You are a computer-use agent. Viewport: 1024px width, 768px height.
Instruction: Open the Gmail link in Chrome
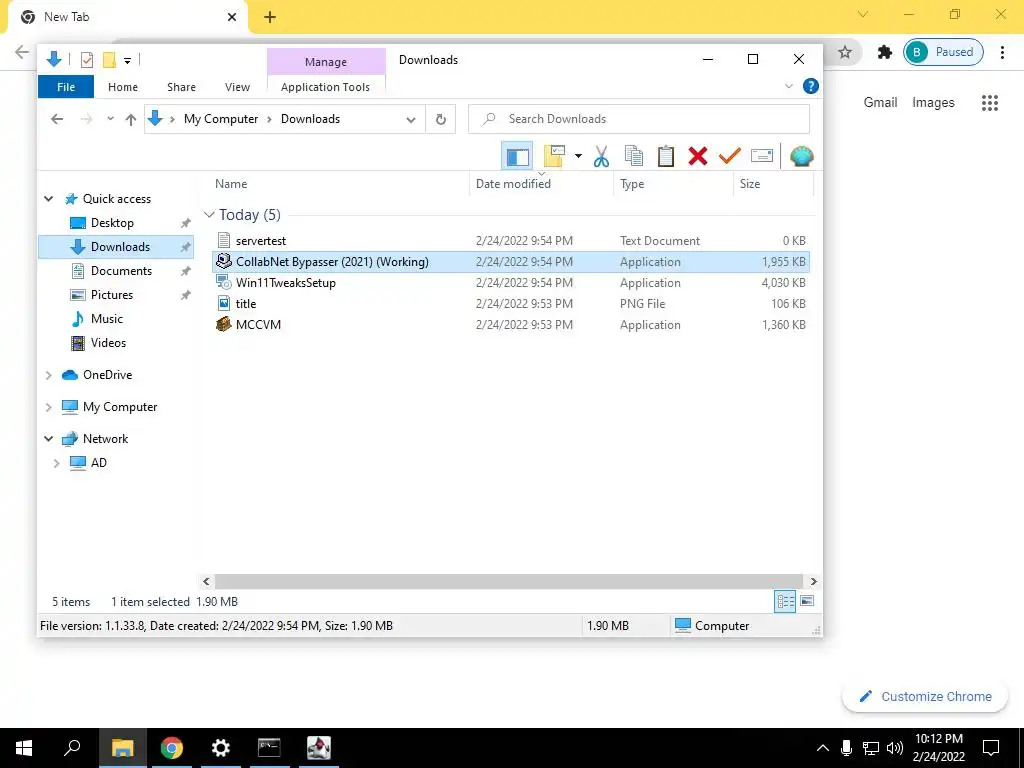click(x=880, y=103)
